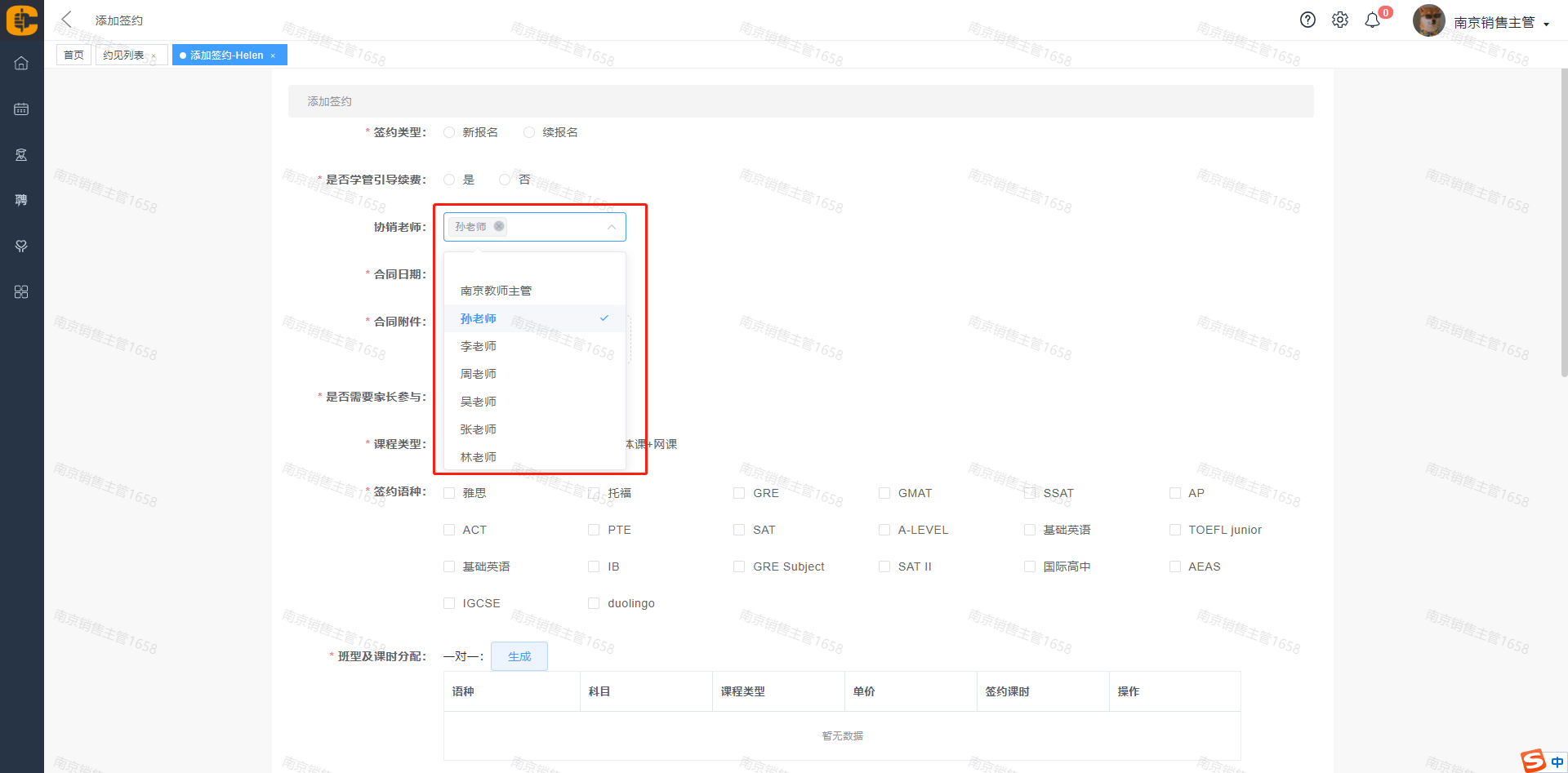Image resolution: width=1568 pixels, height=773 pixels.
Task: Tick the GMAT checkbox
Action: tap(884, 493)
